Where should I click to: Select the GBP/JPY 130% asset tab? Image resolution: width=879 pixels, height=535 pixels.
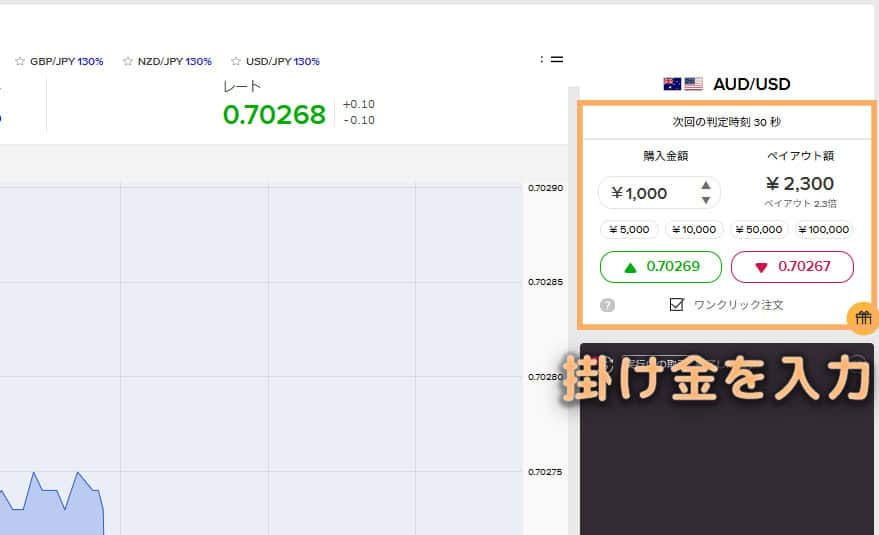coord(66,61)
